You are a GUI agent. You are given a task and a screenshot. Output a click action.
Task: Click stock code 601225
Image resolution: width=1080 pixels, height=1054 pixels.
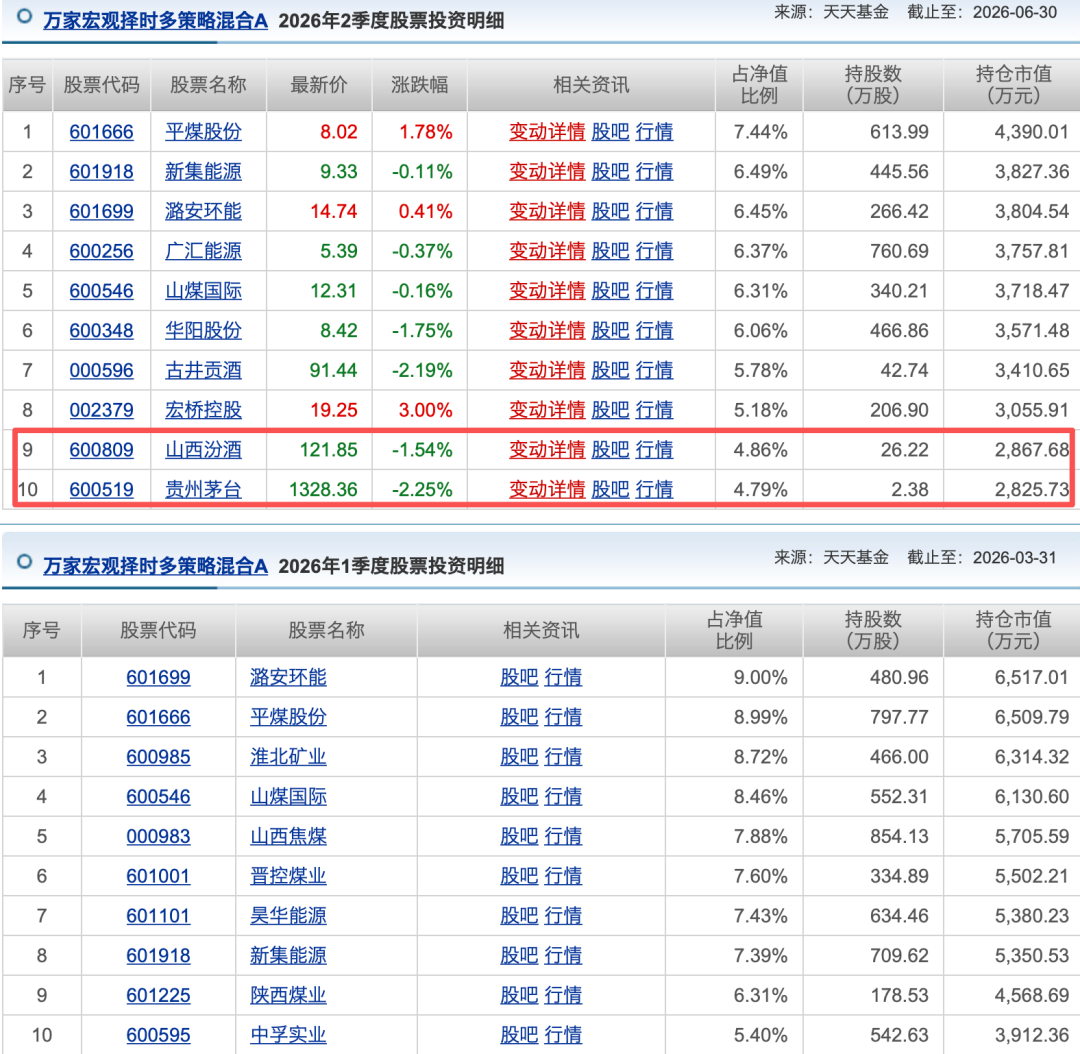158,995
